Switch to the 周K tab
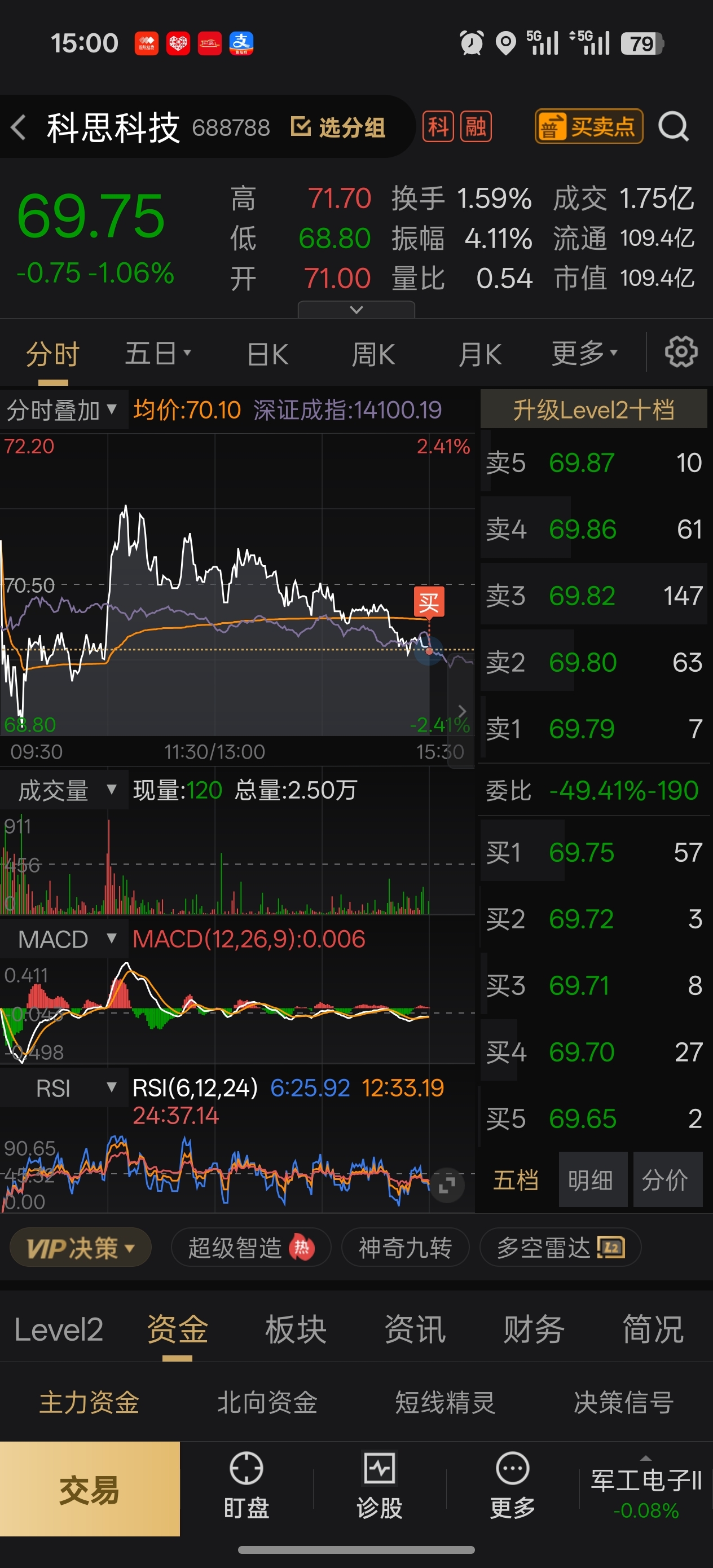 coord(373,354)
